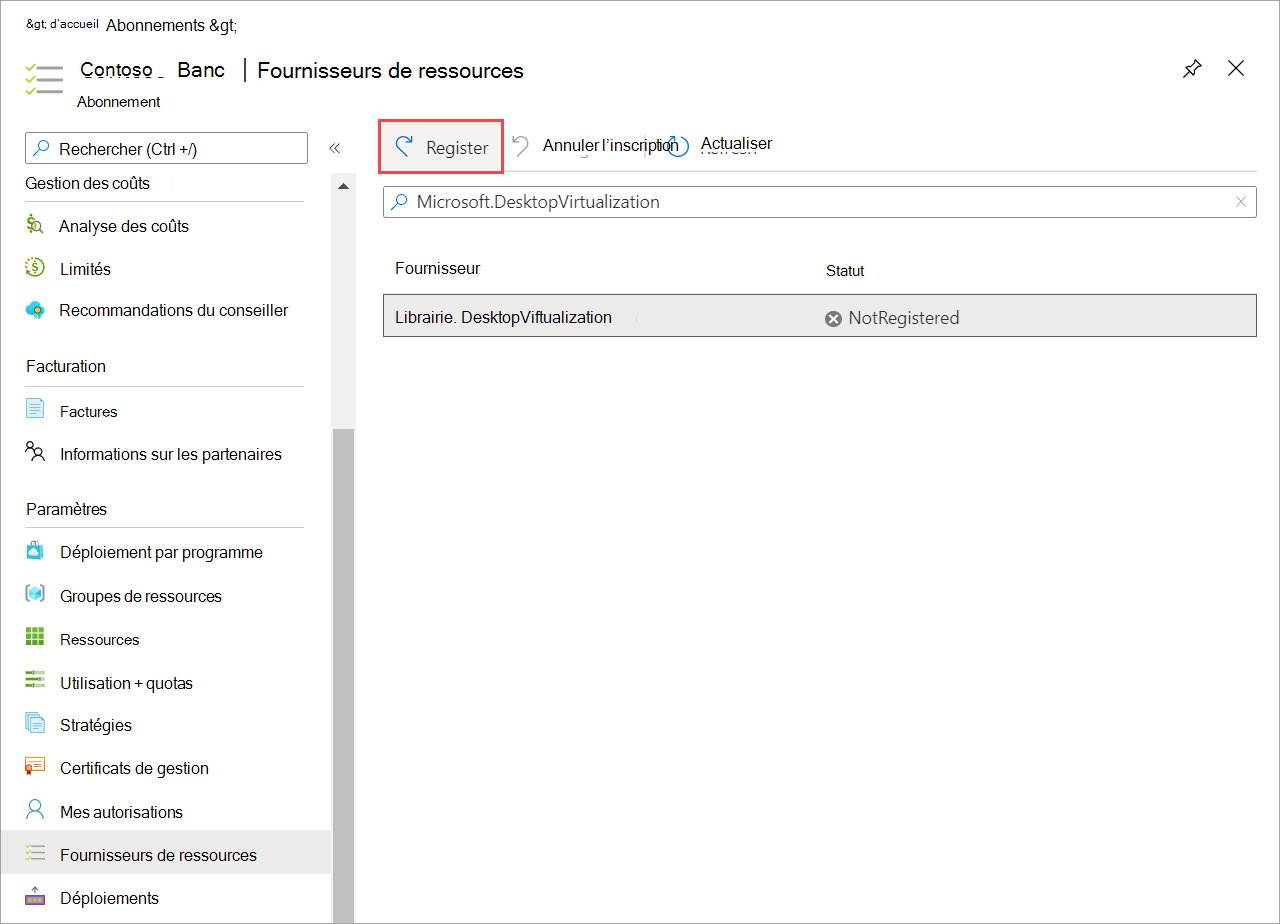
Task: Click the resource groups cube icon
Action: 35,594
